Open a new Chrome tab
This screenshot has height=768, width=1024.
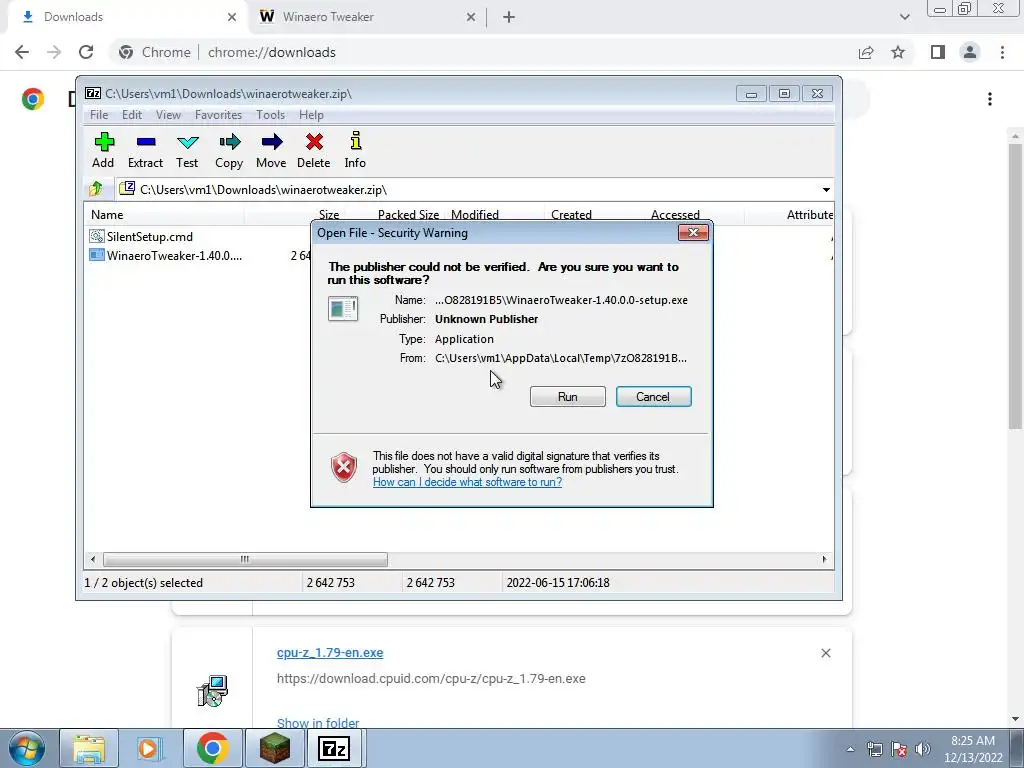coord(509,17)
